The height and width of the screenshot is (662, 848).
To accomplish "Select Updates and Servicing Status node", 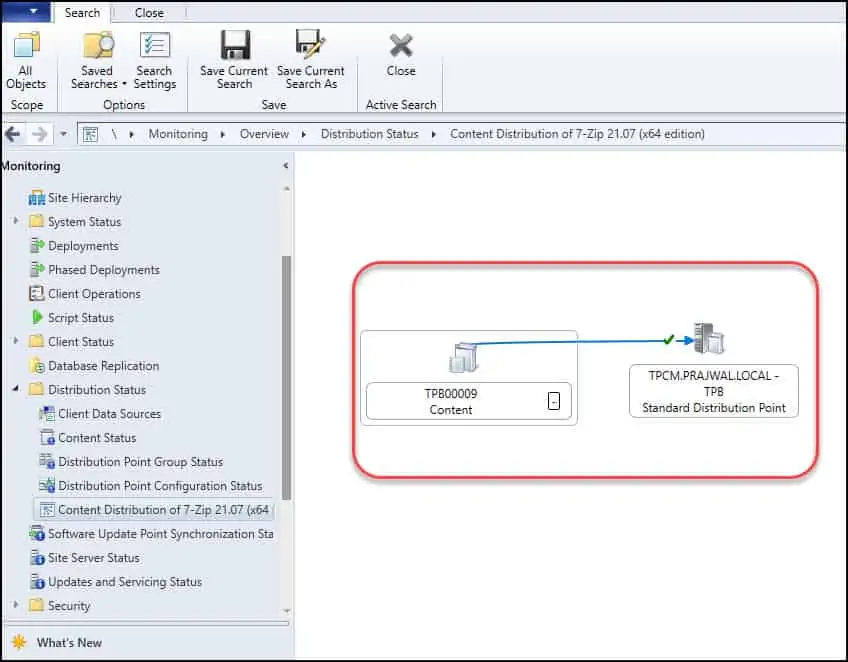I will click(x=125, y=581).
